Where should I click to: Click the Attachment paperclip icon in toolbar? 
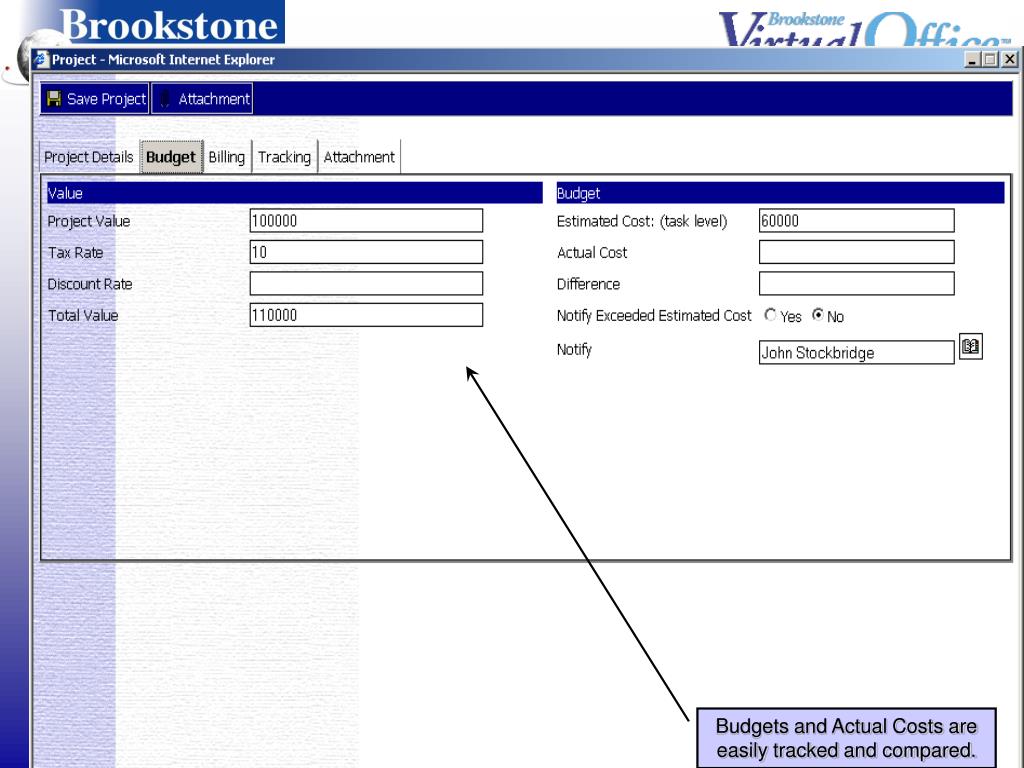pyautogui.click(x=165, y=99)
